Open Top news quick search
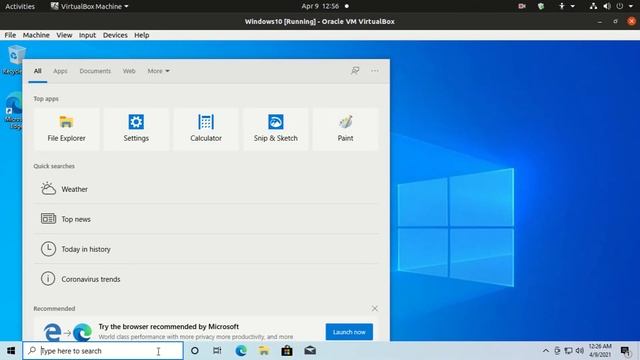The image size is (640, 360). (x=206, y=219)
